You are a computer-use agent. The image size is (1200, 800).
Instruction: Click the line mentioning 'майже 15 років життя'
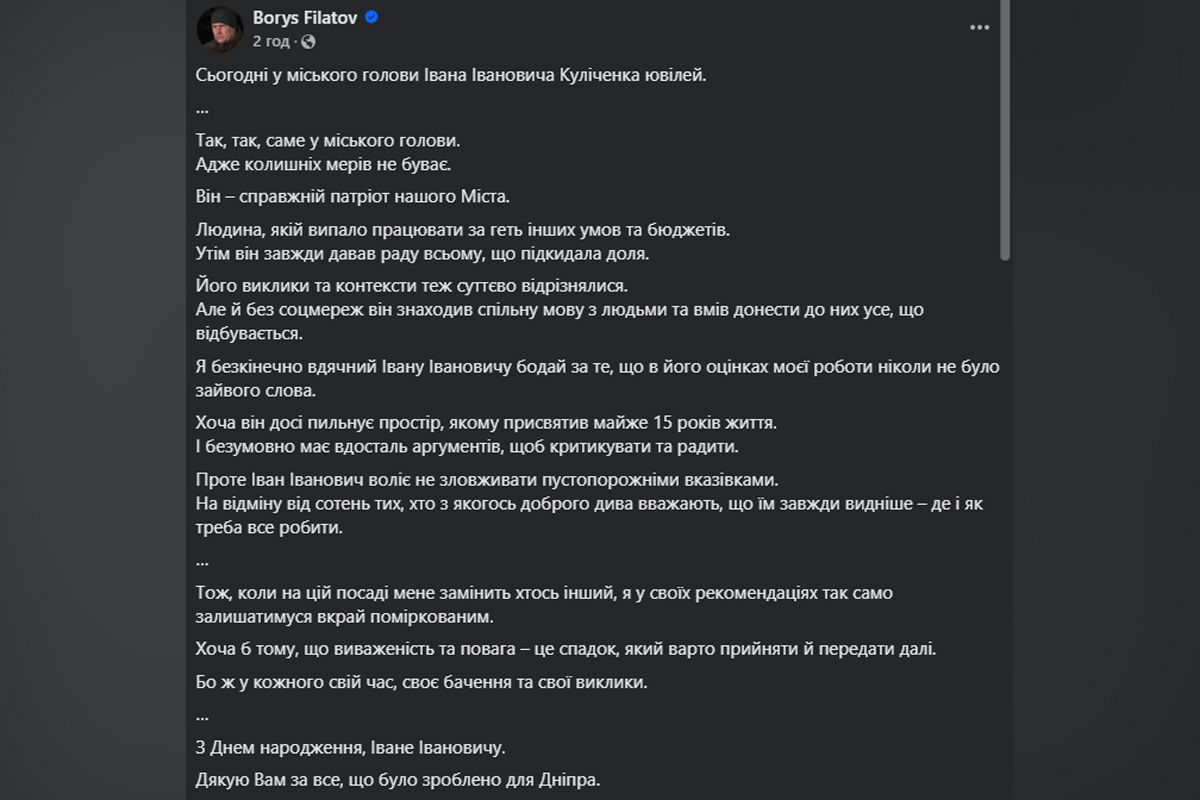pyautogui.click(x=483, y=422)
